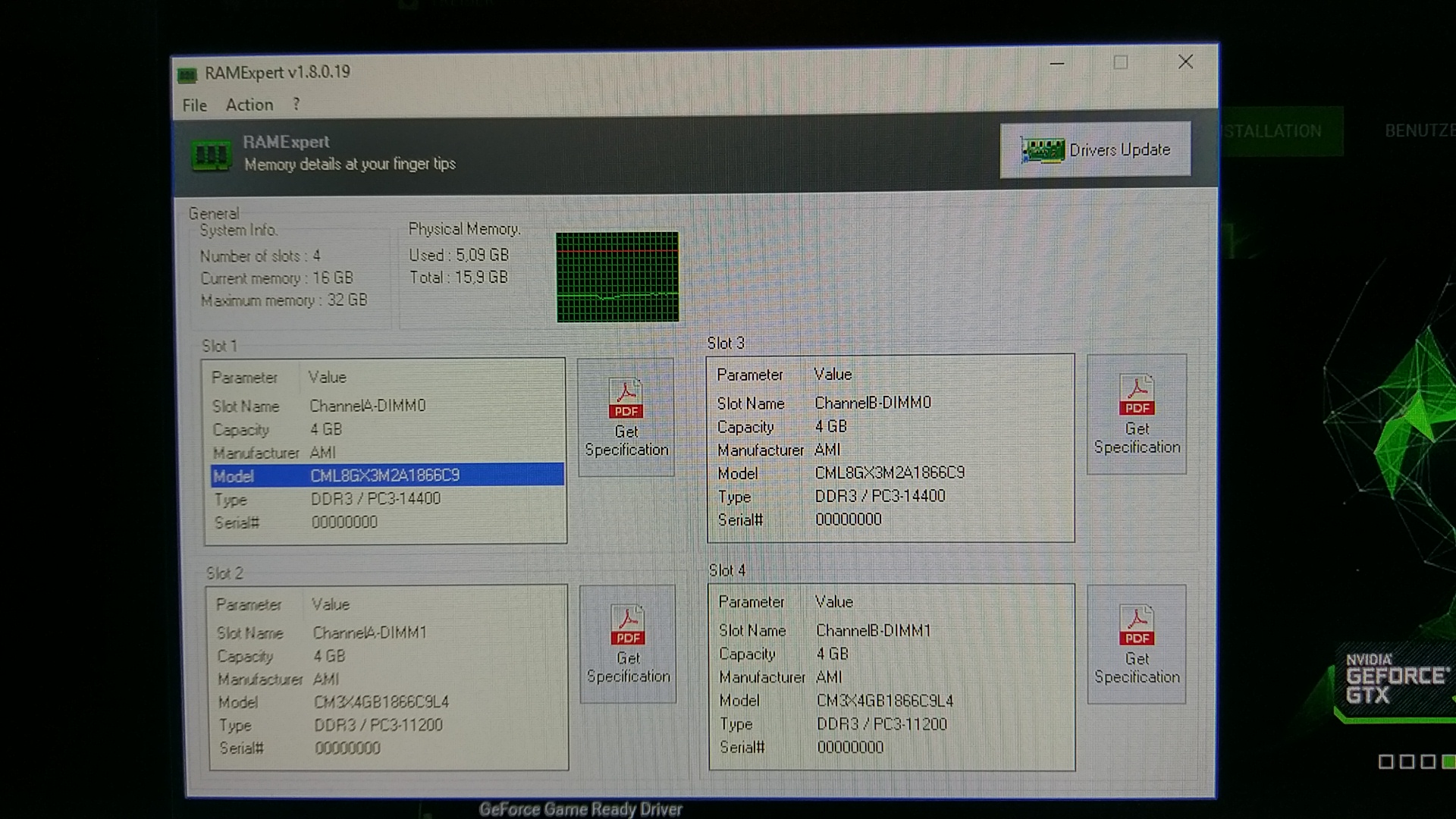Select the Serial# row in Slot 3

(x=848, y=519)
